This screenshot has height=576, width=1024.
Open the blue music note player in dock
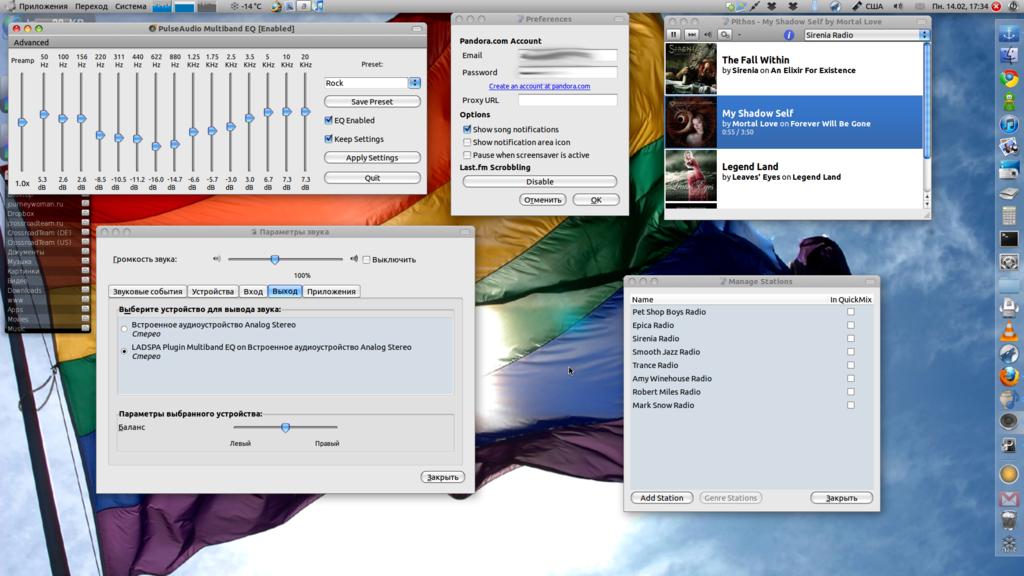click(x=1009, y=124)
